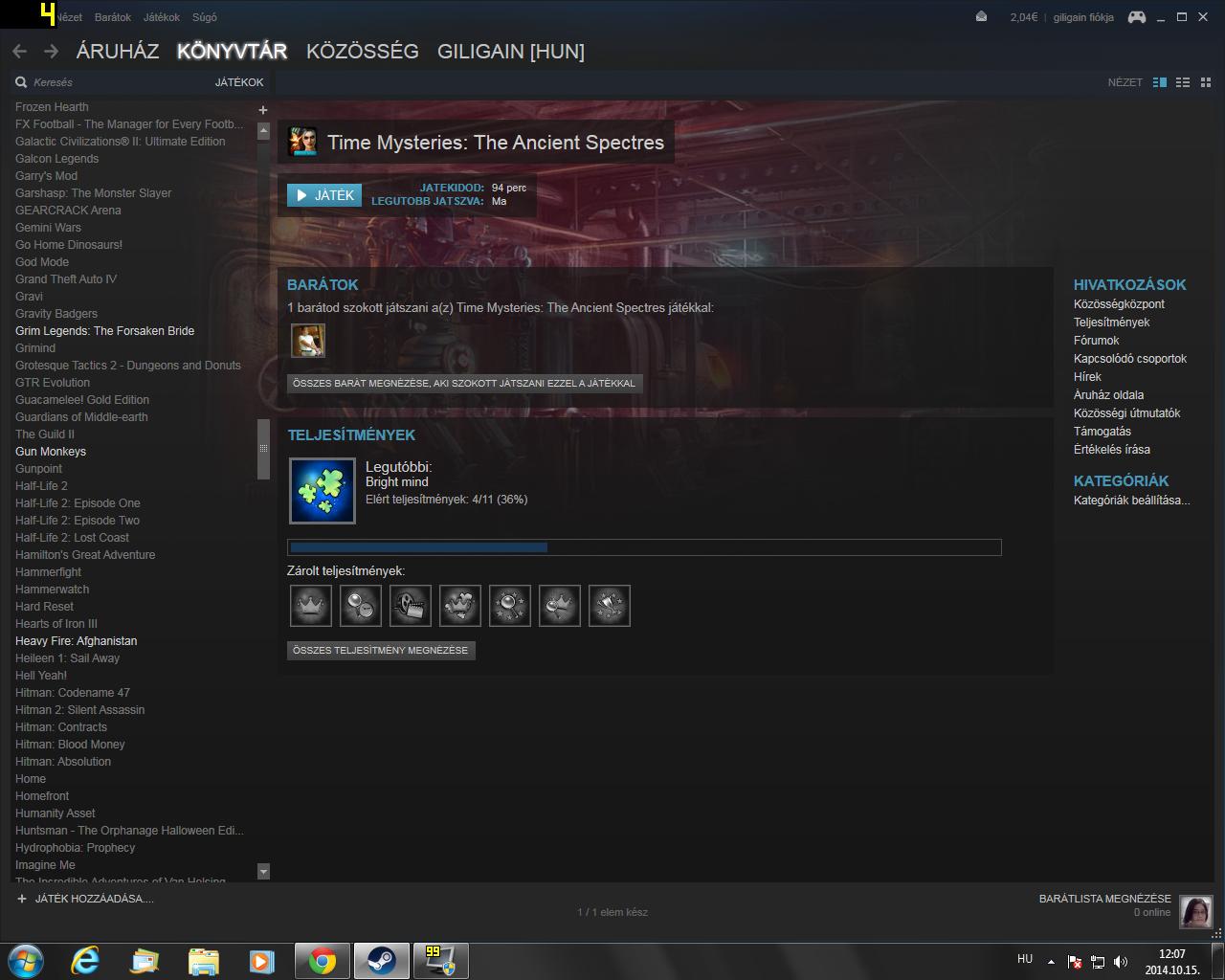Viewport: 1225px width, 980px height.
Task: Open the Játékok menu
Action: click(x=162, y=17)
